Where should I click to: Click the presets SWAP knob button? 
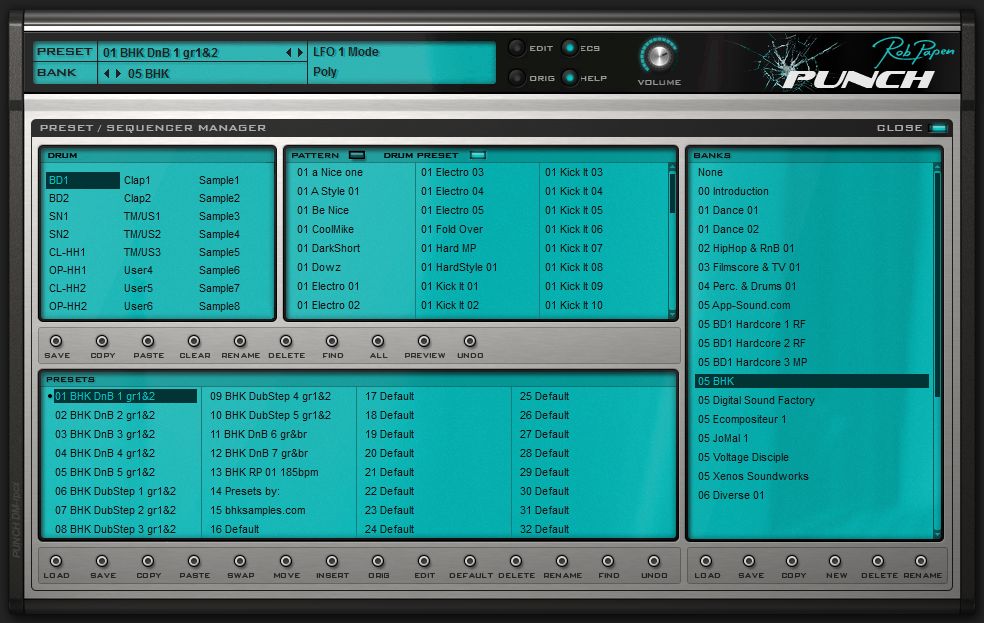pyautogui.click(x=240, y=561)
